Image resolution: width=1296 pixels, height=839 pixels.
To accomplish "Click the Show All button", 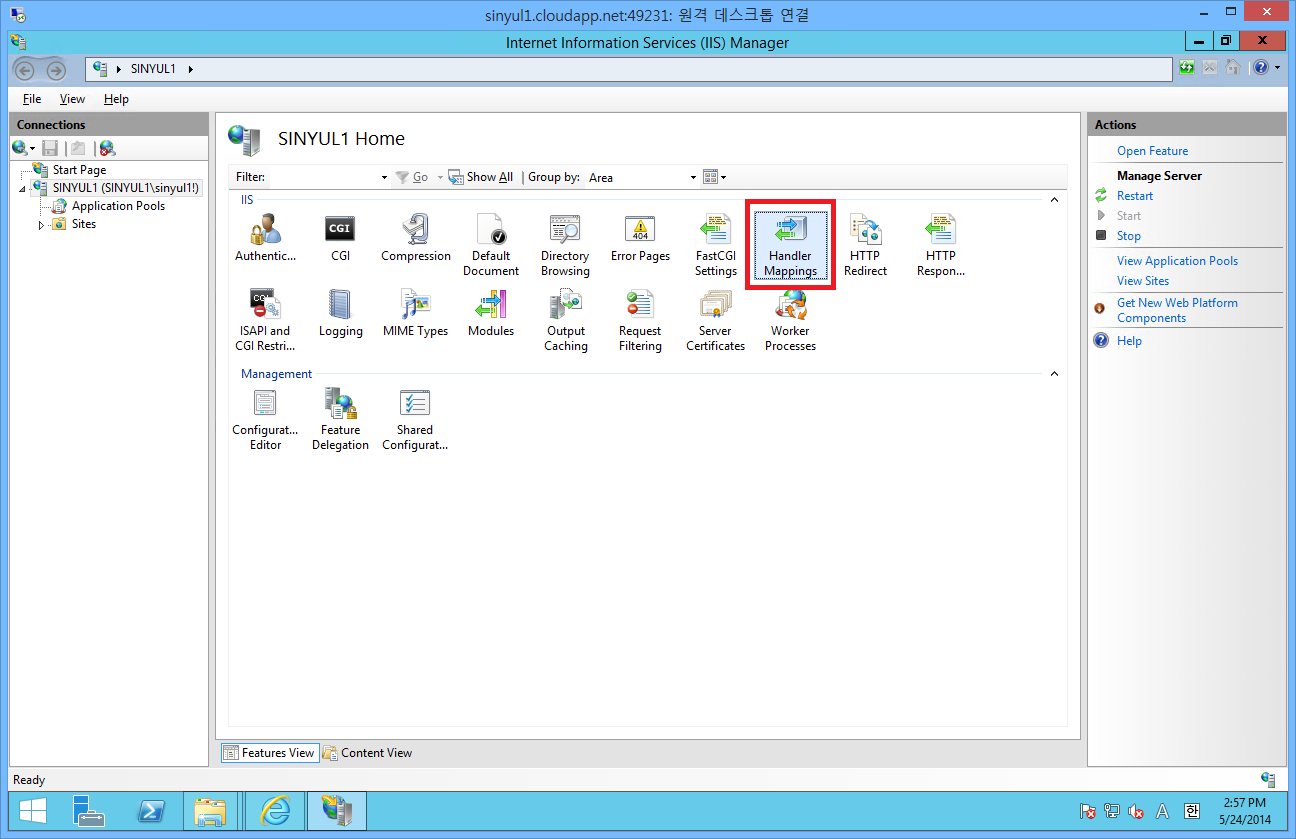I will click(481, 177).
